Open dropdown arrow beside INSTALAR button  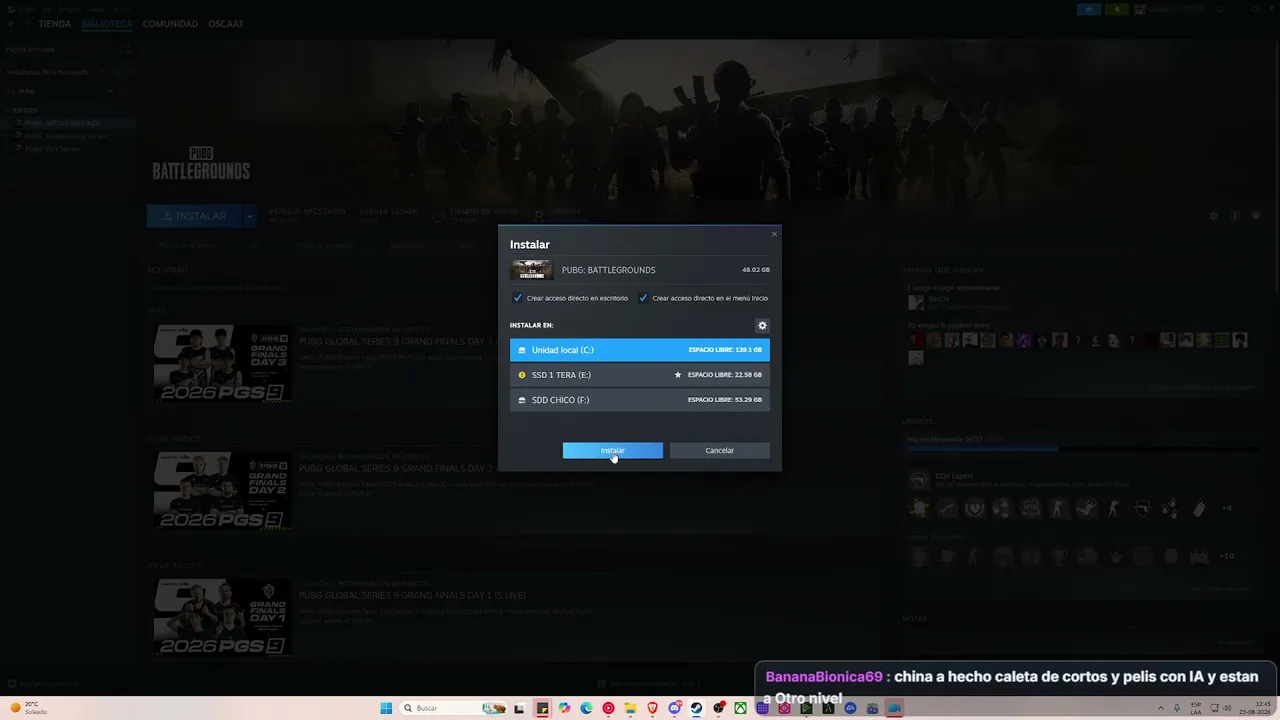coord(250,216)
